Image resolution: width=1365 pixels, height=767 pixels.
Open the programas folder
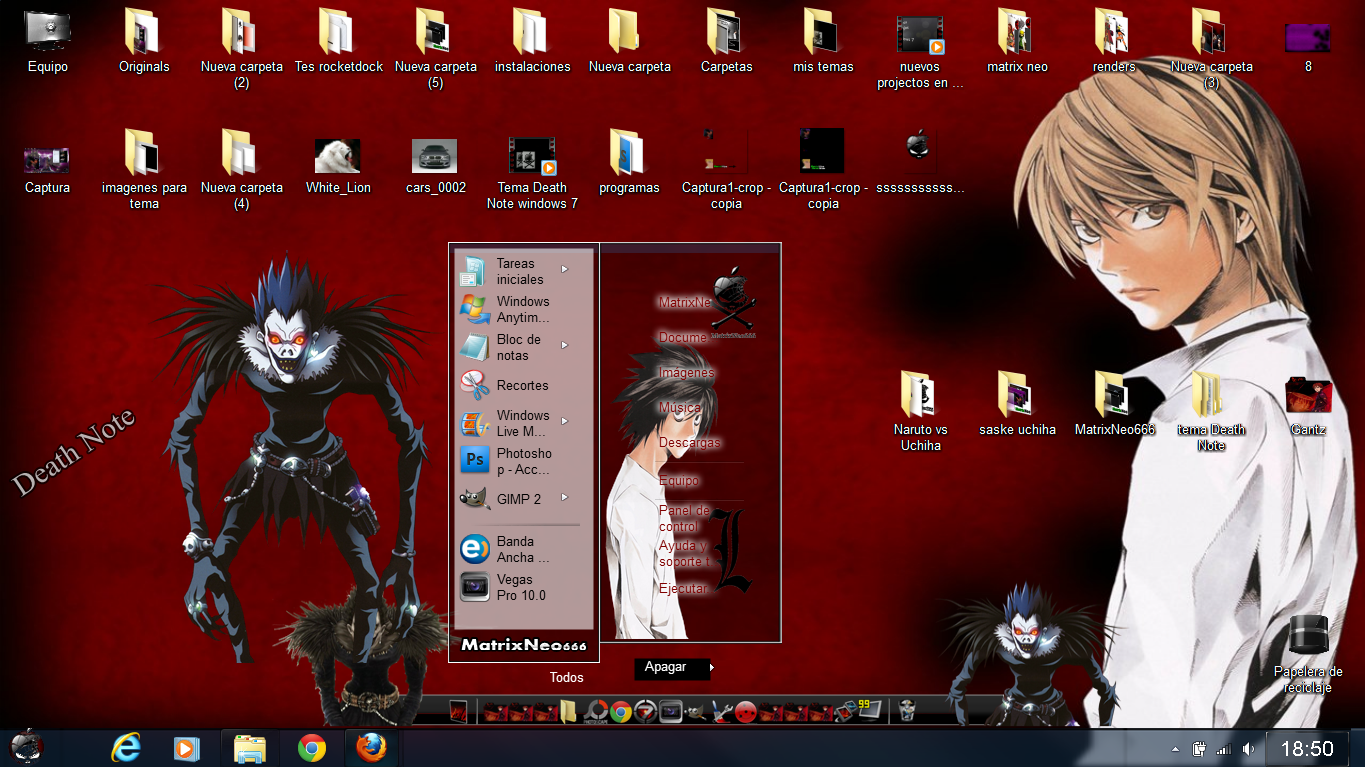[x=629, y=163]
